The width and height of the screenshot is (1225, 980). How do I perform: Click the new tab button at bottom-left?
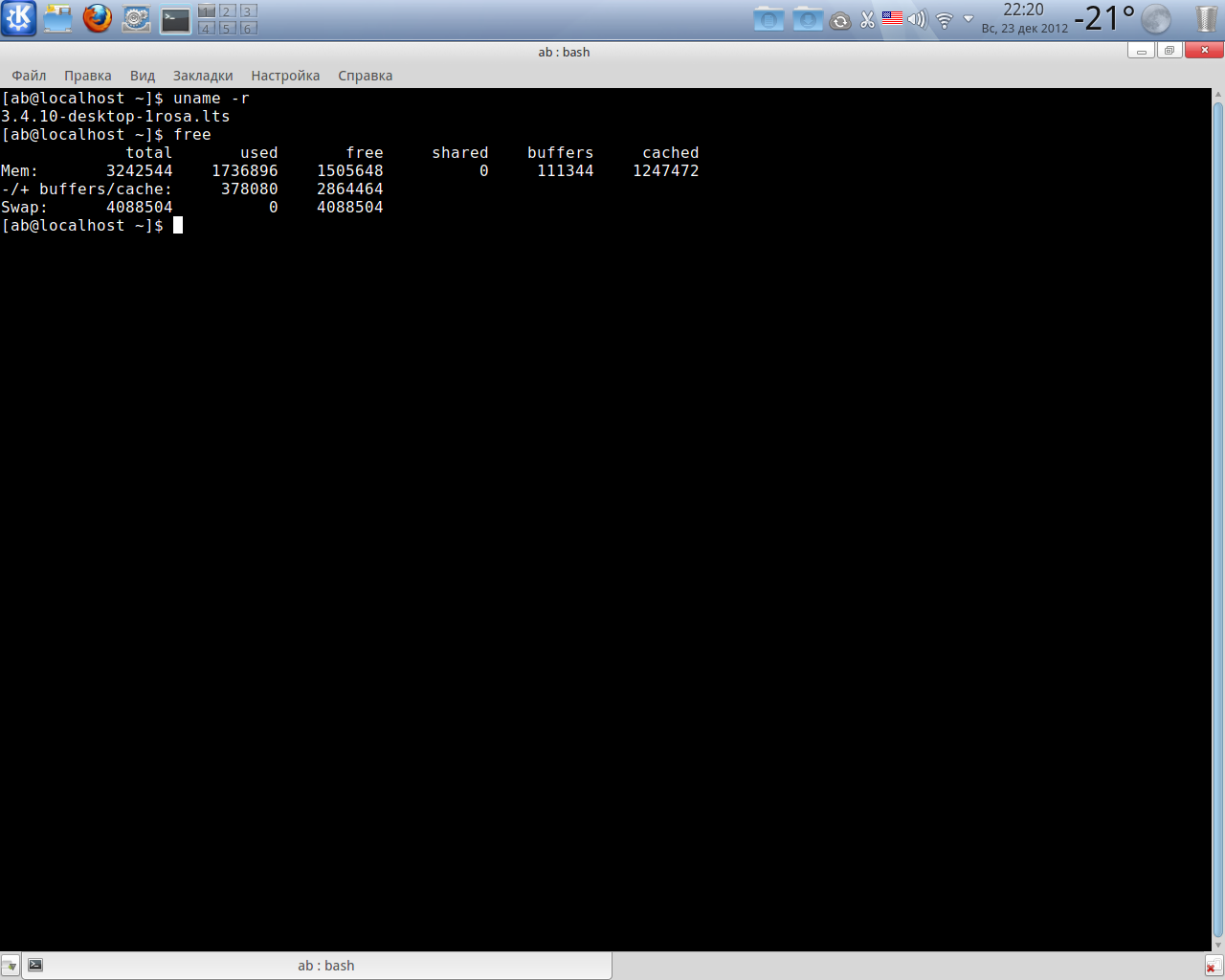[10, 966]
